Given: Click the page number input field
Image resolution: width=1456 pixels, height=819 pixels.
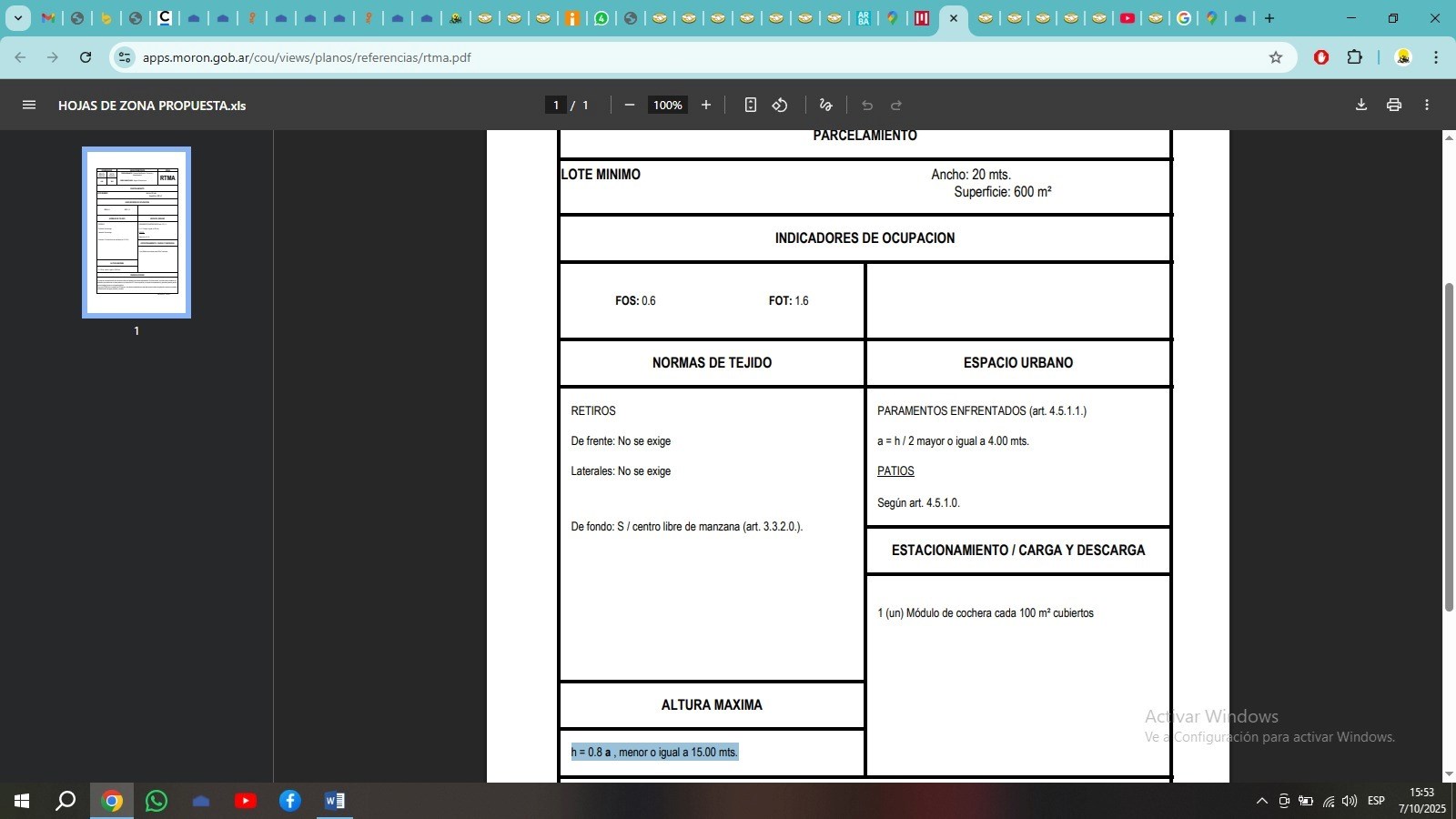Looking at the screenshot, I should [x=556, y=105].
